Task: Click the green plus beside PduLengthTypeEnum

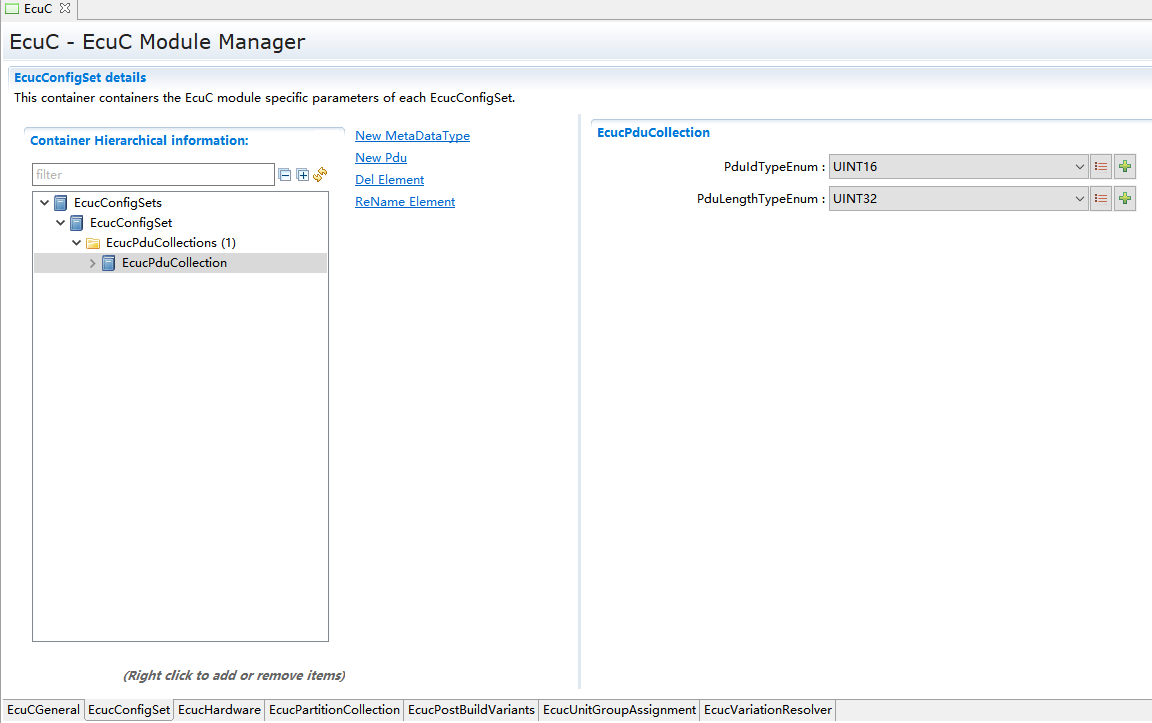Action: pyautogui.click(x=1125, y=199)
